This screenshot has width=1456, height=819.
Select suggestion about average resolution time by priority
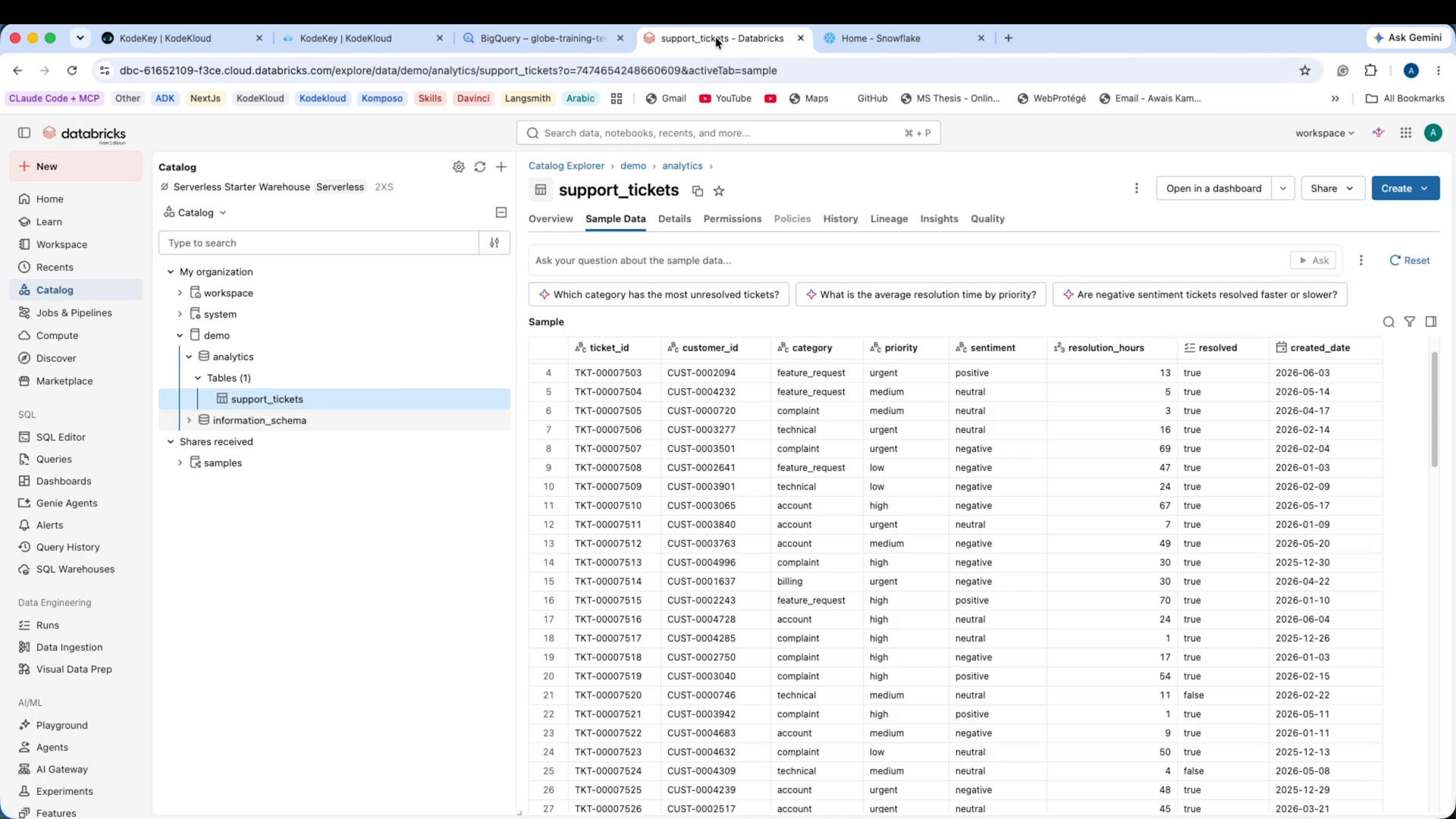click(x=921, y=294)
